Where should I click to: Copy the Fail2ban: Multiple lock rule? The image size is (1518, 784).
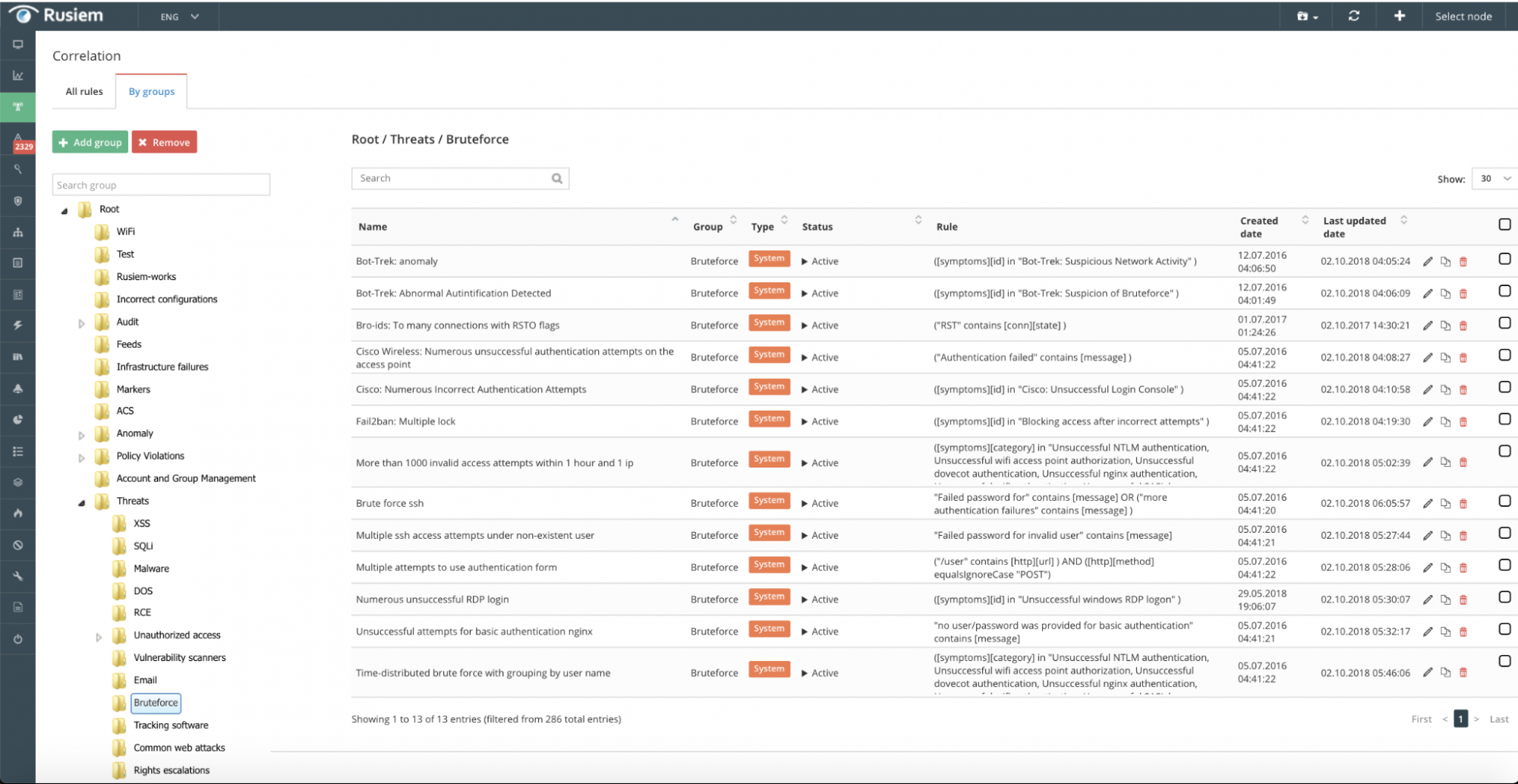(1445, 422)
